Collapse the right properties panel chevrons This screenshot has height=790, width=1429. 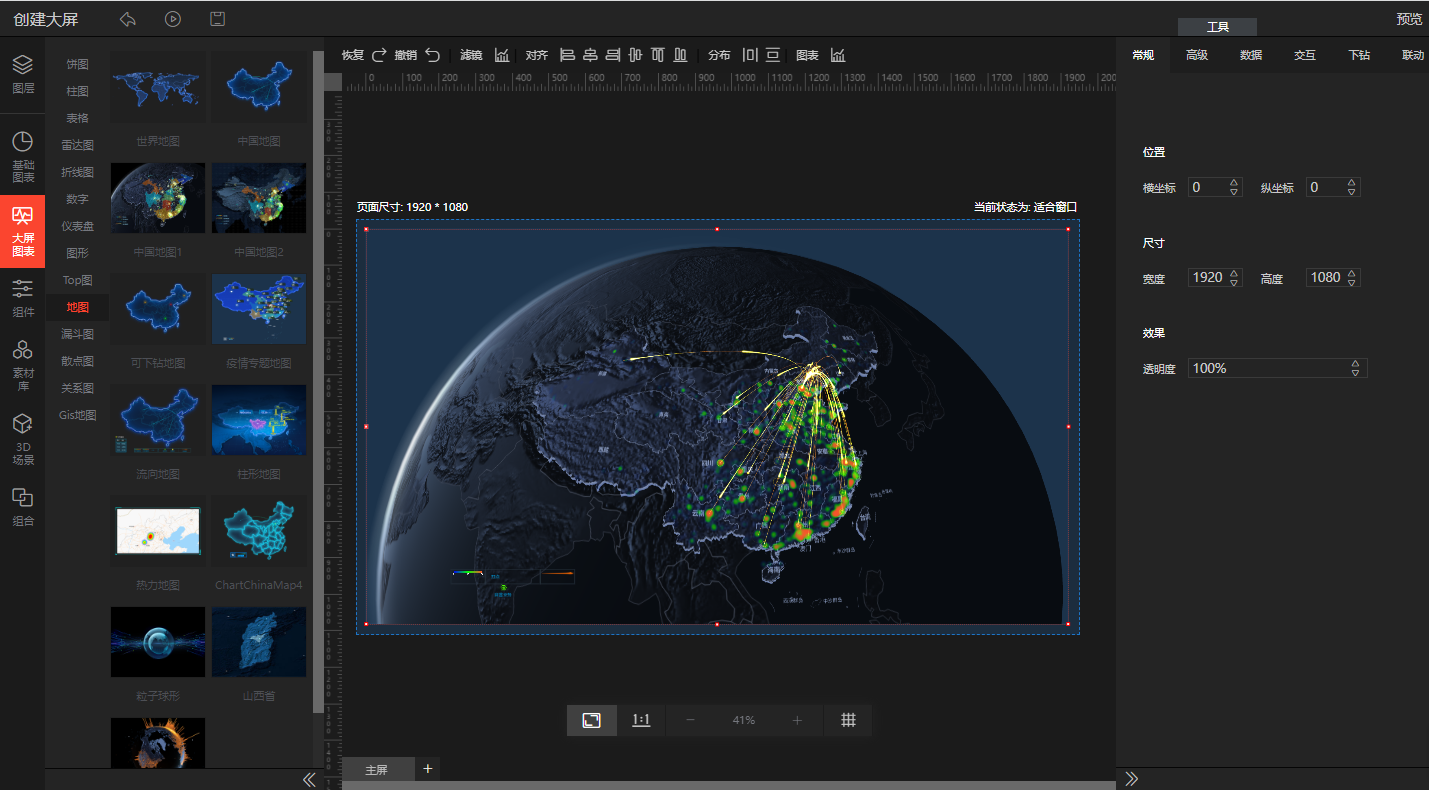(1132, 779)
